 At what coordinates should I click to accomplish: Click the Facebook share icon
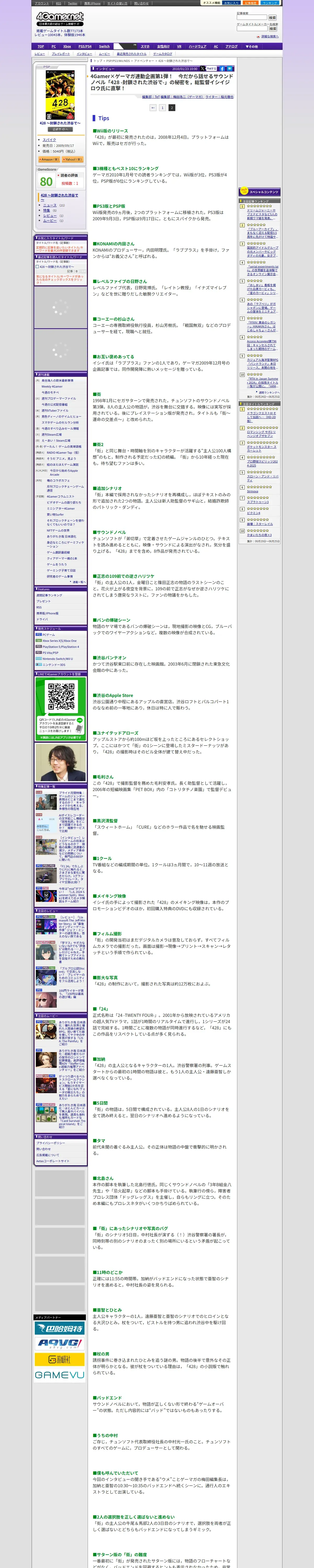[x=222, y=69]
